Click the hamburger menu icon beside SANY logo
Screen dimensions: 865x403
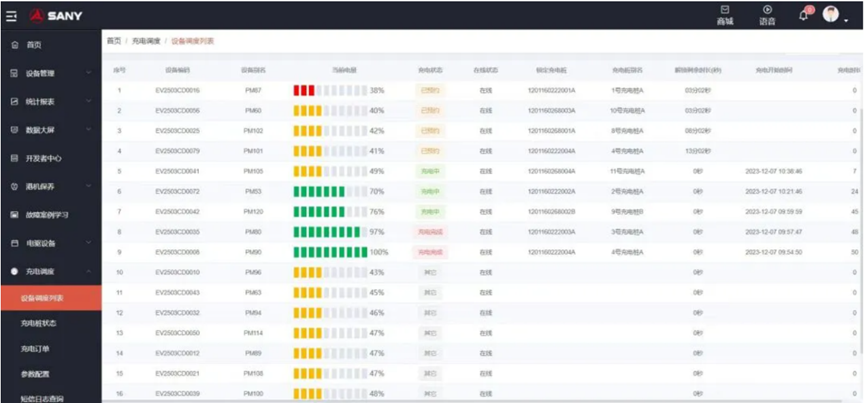[11, 16]
